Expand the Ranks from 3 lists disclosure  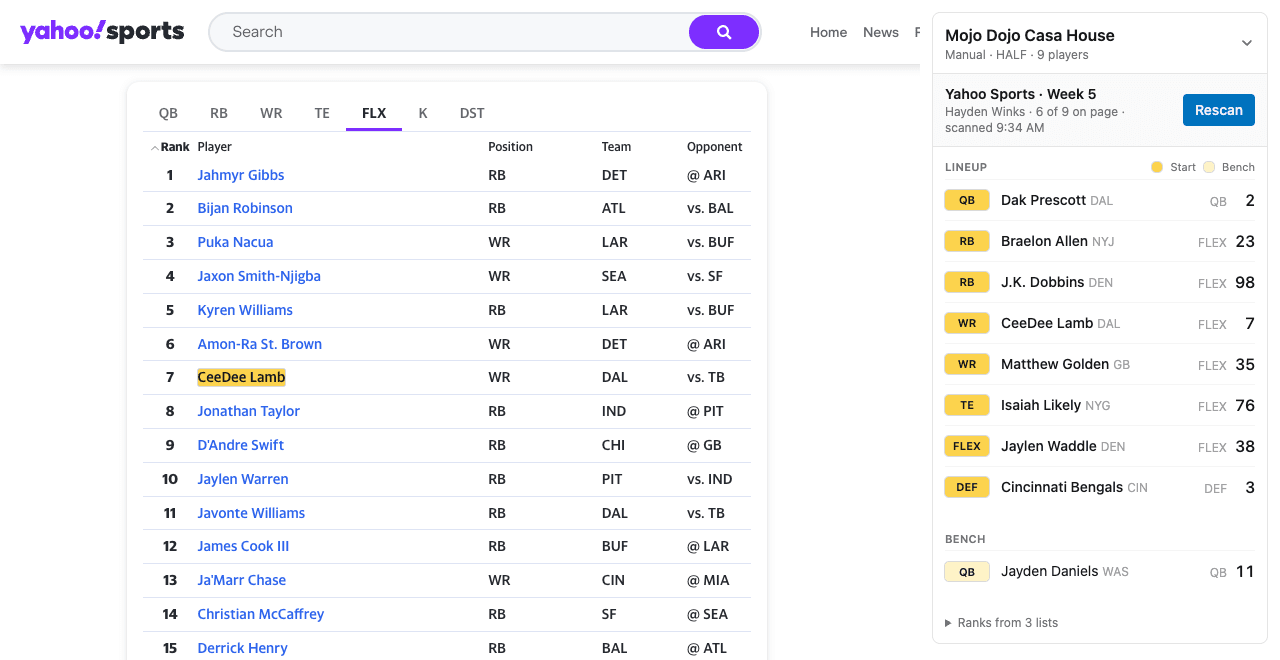[1001, 623]
